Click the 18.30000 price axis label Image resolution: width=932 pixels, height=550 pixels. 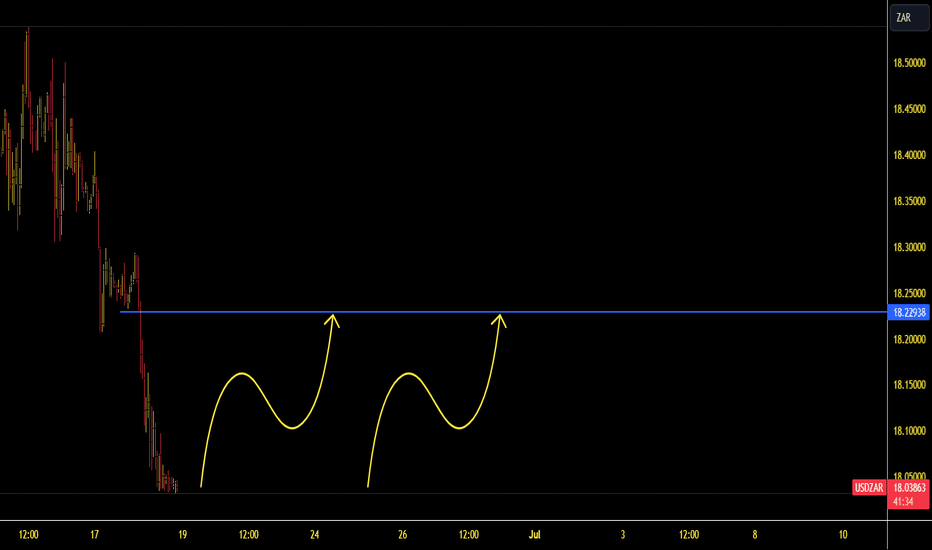click(x=909, y=247)
